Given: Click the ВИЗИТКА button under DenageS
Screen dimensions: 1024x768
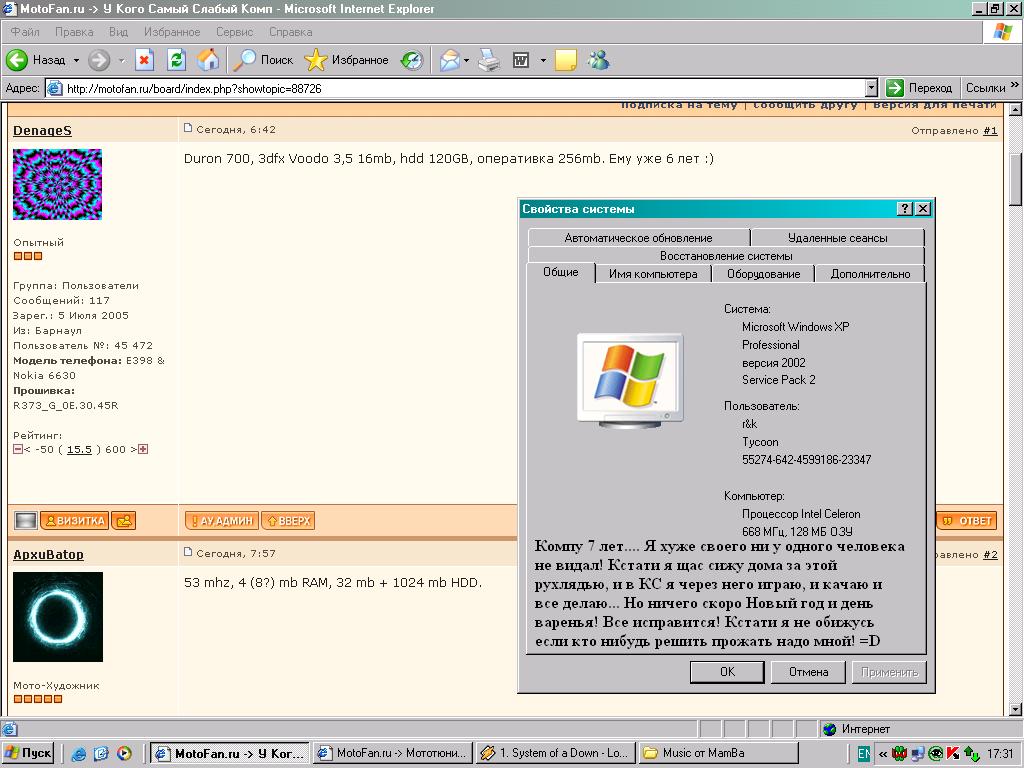Looking at the screenshot, I should [74, 520].
